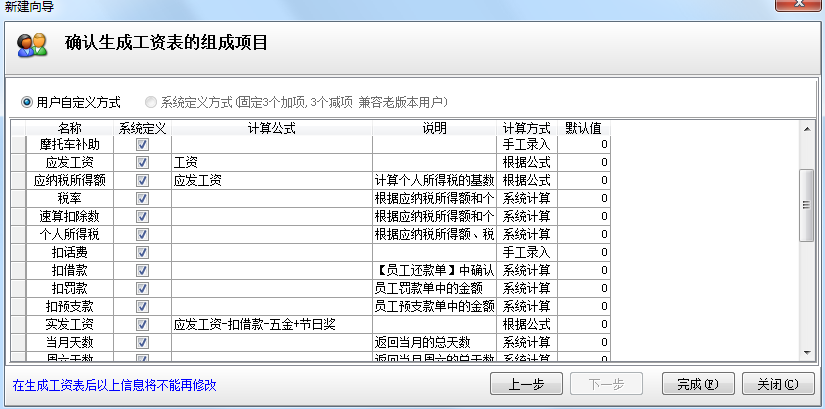Click the 名称 column header
Screen dimensions: 825x409
[69, 128]
